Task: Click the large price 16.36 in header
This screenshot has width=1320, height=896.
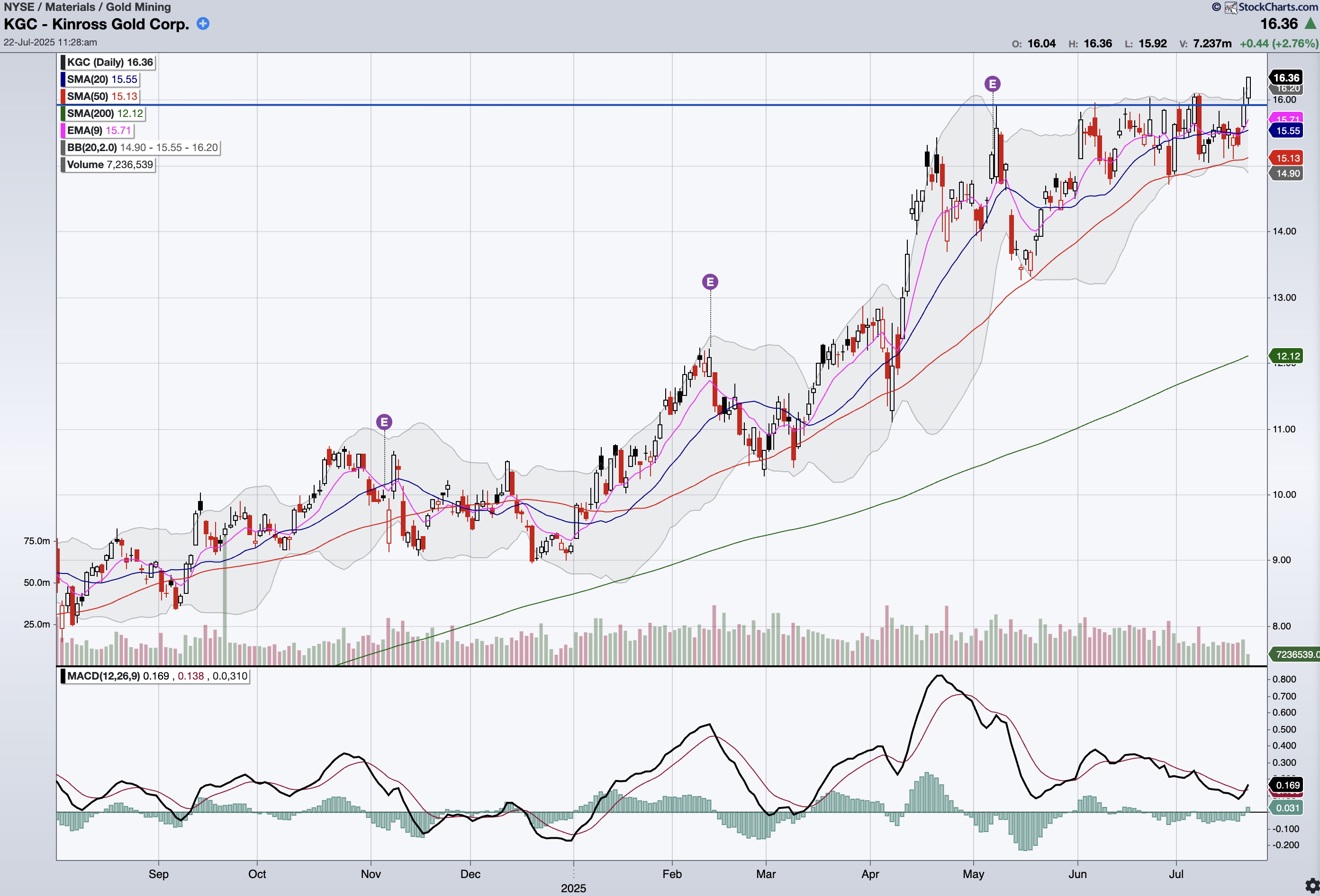Action: coord(1279,24)
